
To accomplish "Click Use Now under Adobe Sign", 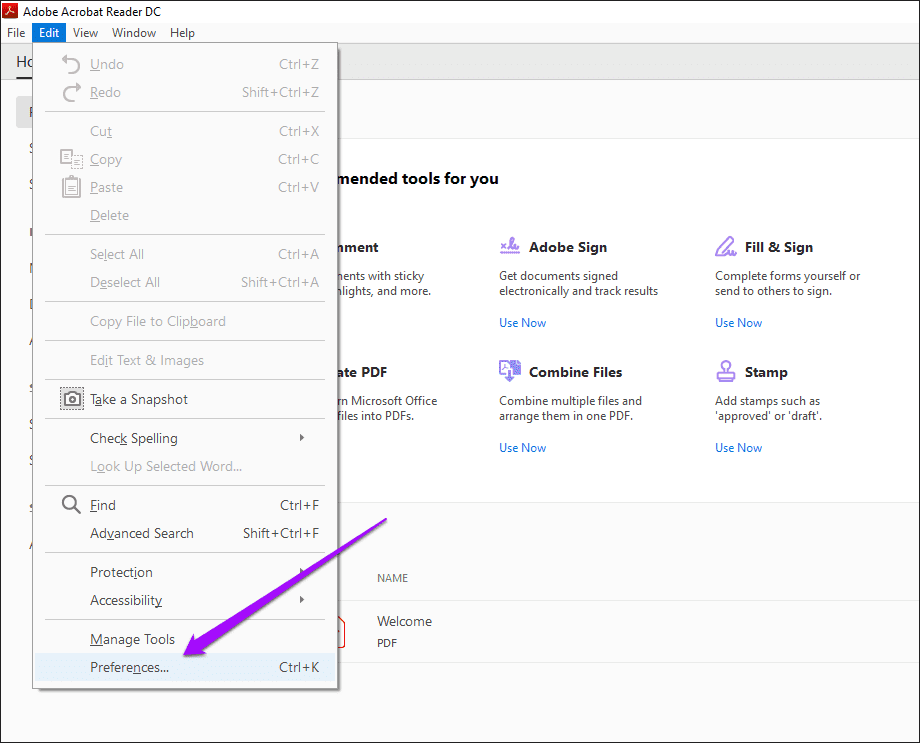I will (522, 323).
